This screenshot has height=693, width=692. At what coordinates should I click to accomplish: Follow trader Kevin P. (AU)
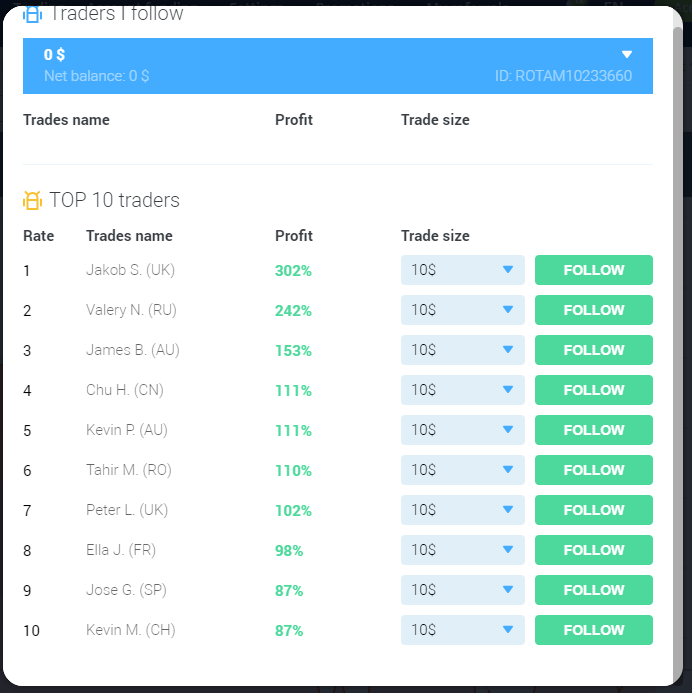coord(593,430)
